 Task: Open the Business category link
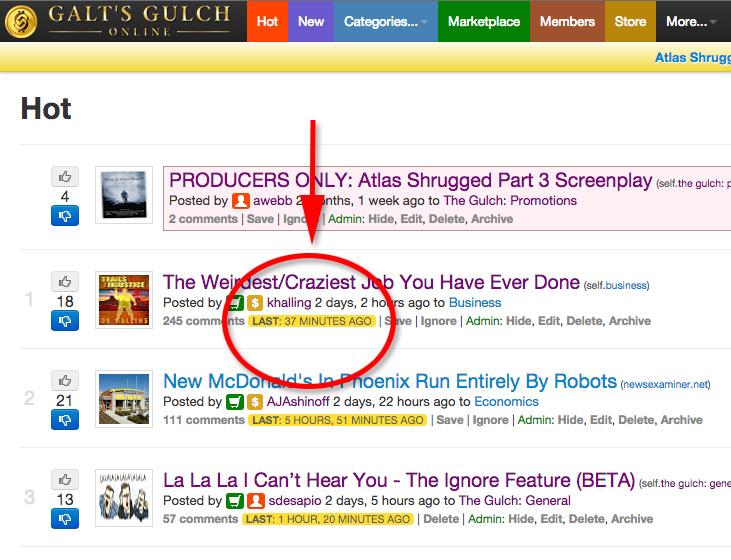pos(475,303)
